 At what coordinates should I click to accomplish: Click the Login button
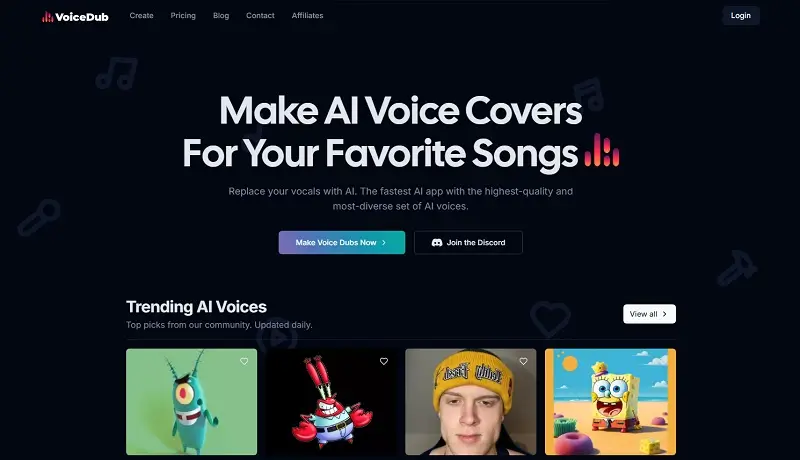pos(741,16)
